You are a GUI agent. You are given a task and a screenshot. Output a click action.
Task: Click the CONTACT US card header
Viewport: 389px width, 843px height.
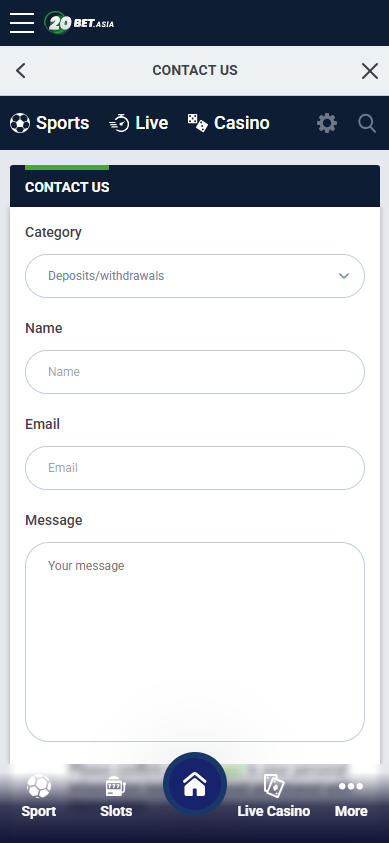pyautogui.click(x=194, y=186)
